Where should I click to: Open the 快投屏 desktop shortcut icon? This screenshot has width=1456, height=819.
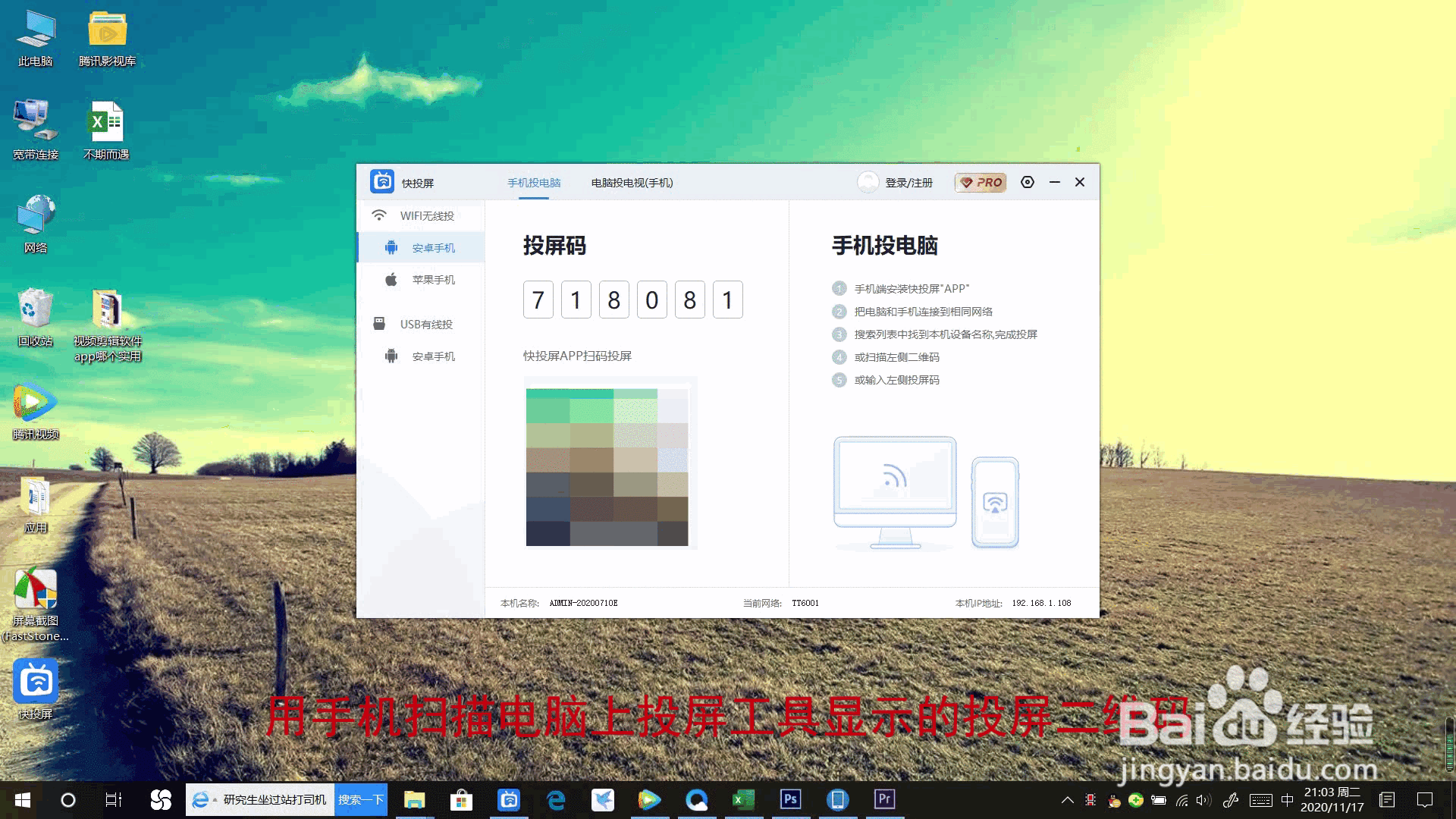pyautogui.click(x=36, y=682)
